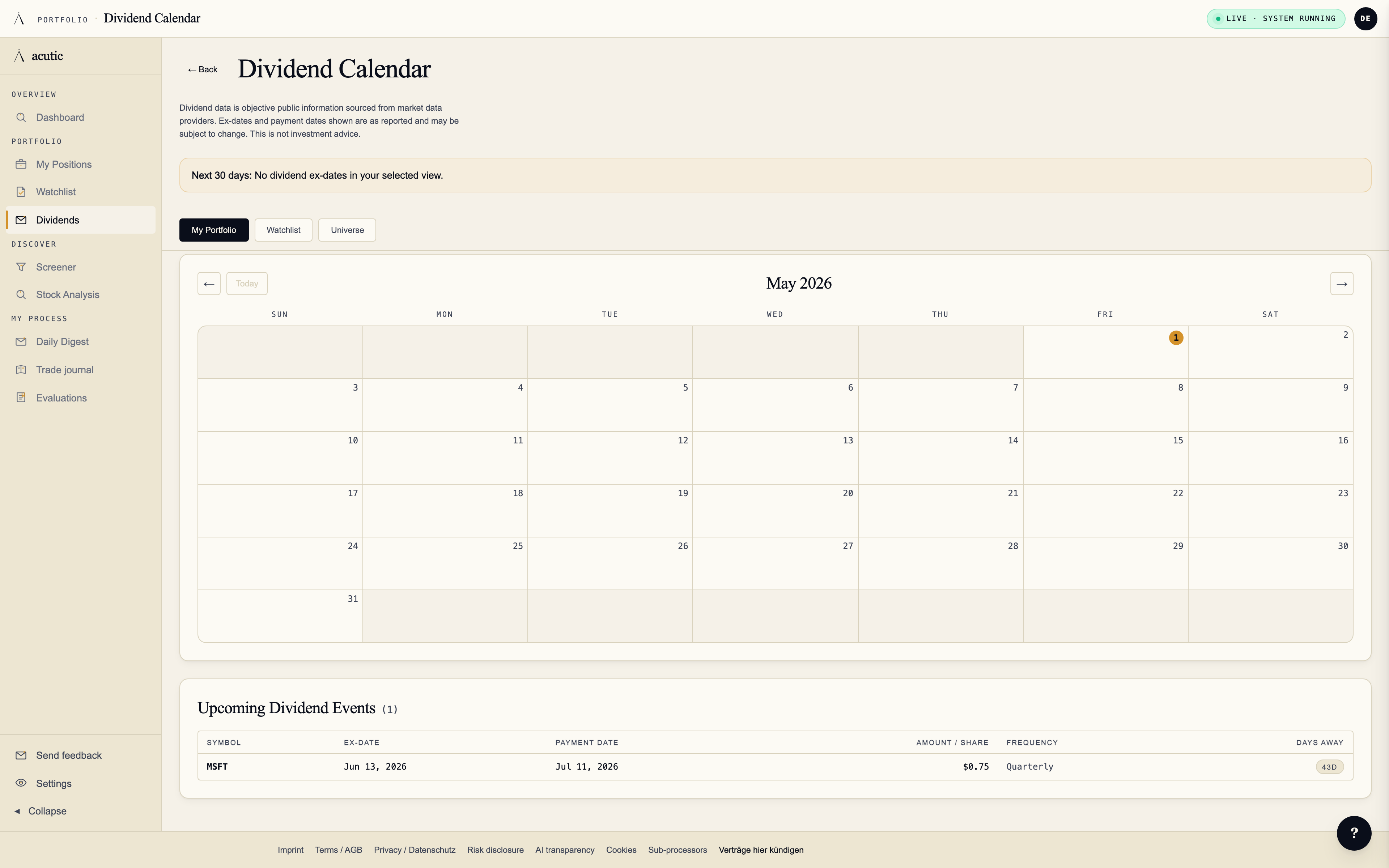
Task: Open My Positions page
Action: [x=80, y=164]
